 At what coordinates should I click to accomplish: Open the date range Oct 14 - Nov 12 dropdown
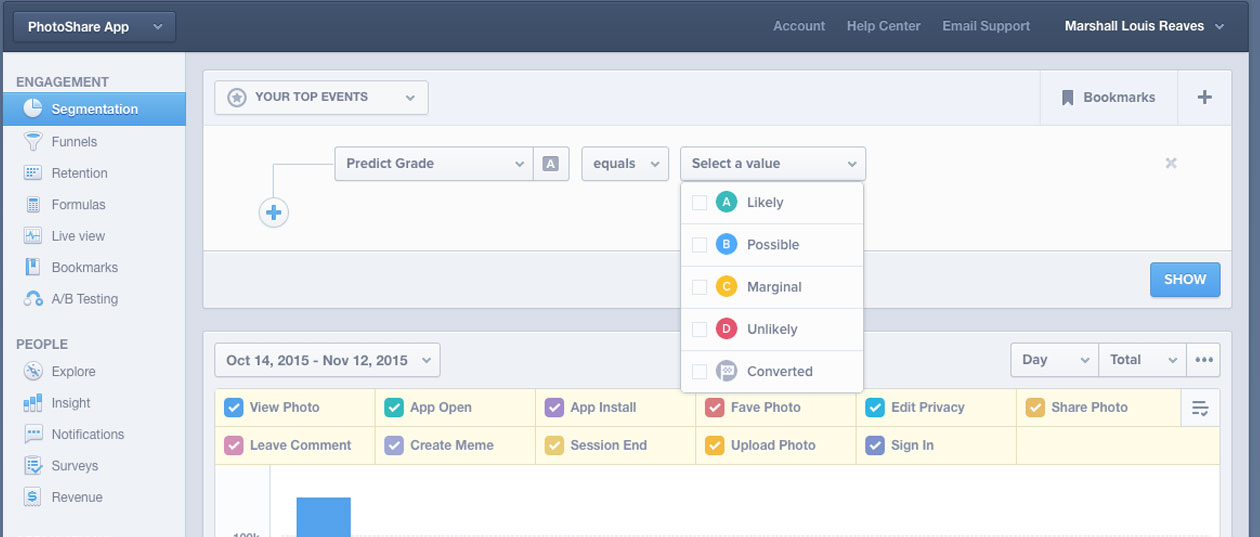(327, 360)
